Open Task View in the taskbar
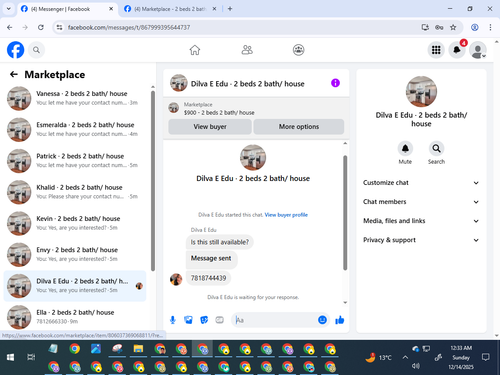500x375 pixels. click(x=31, y=357)
